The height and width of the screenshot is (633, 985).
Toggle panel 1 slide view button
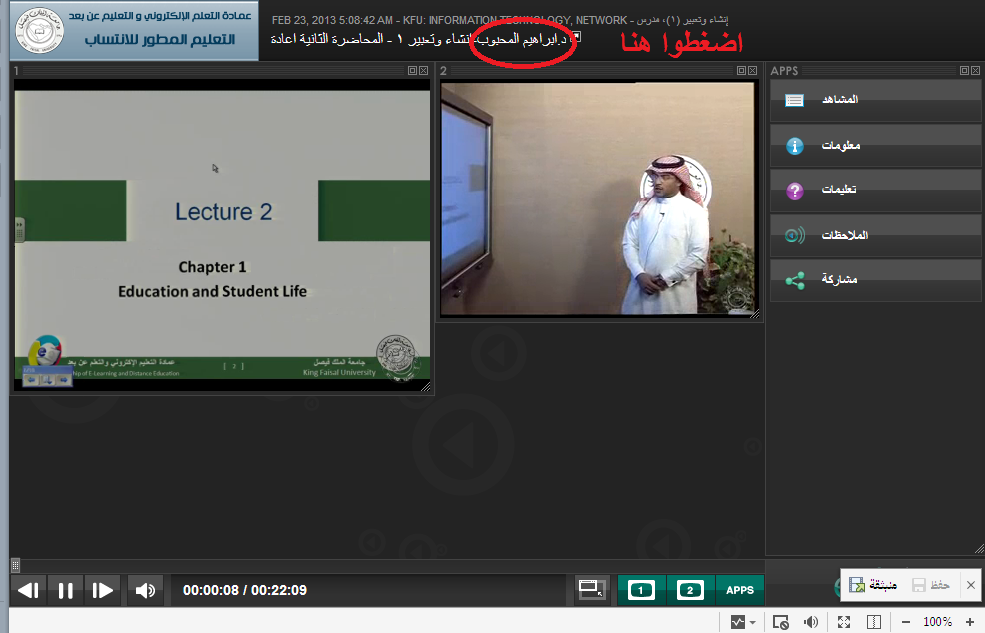pos(641,590)
